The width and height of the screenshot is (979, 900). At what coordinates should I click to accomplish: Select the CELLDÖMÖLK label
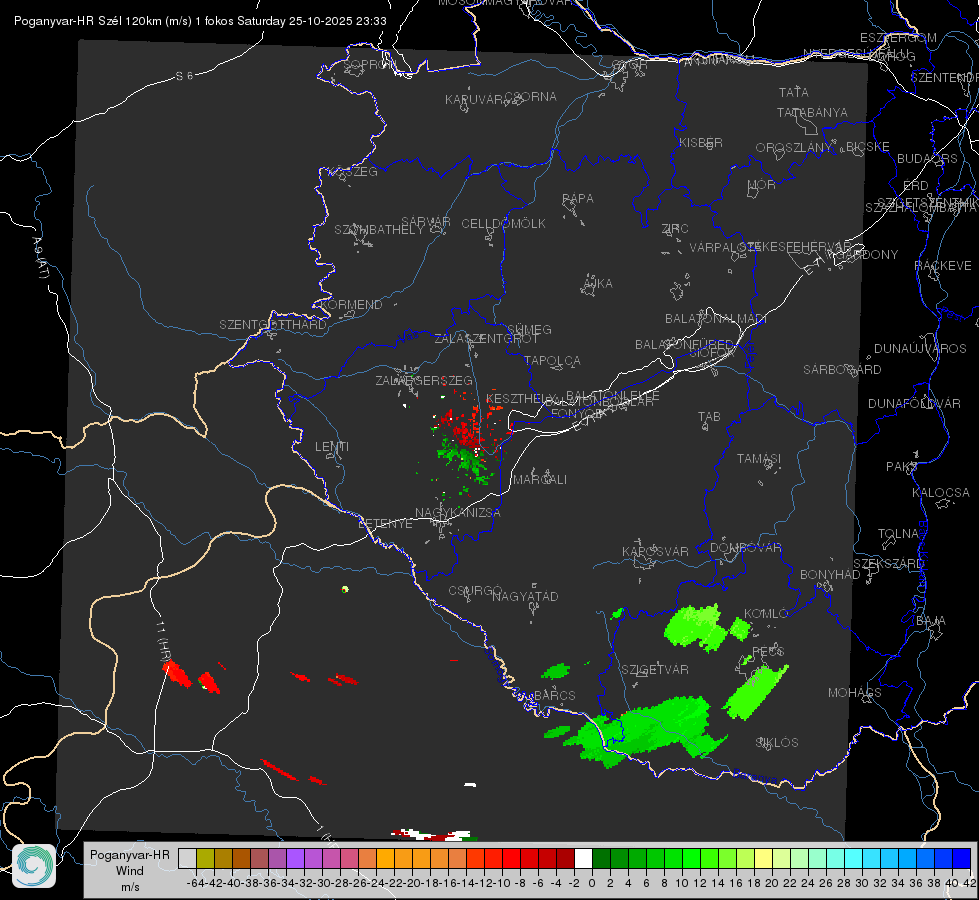point(504,224)
